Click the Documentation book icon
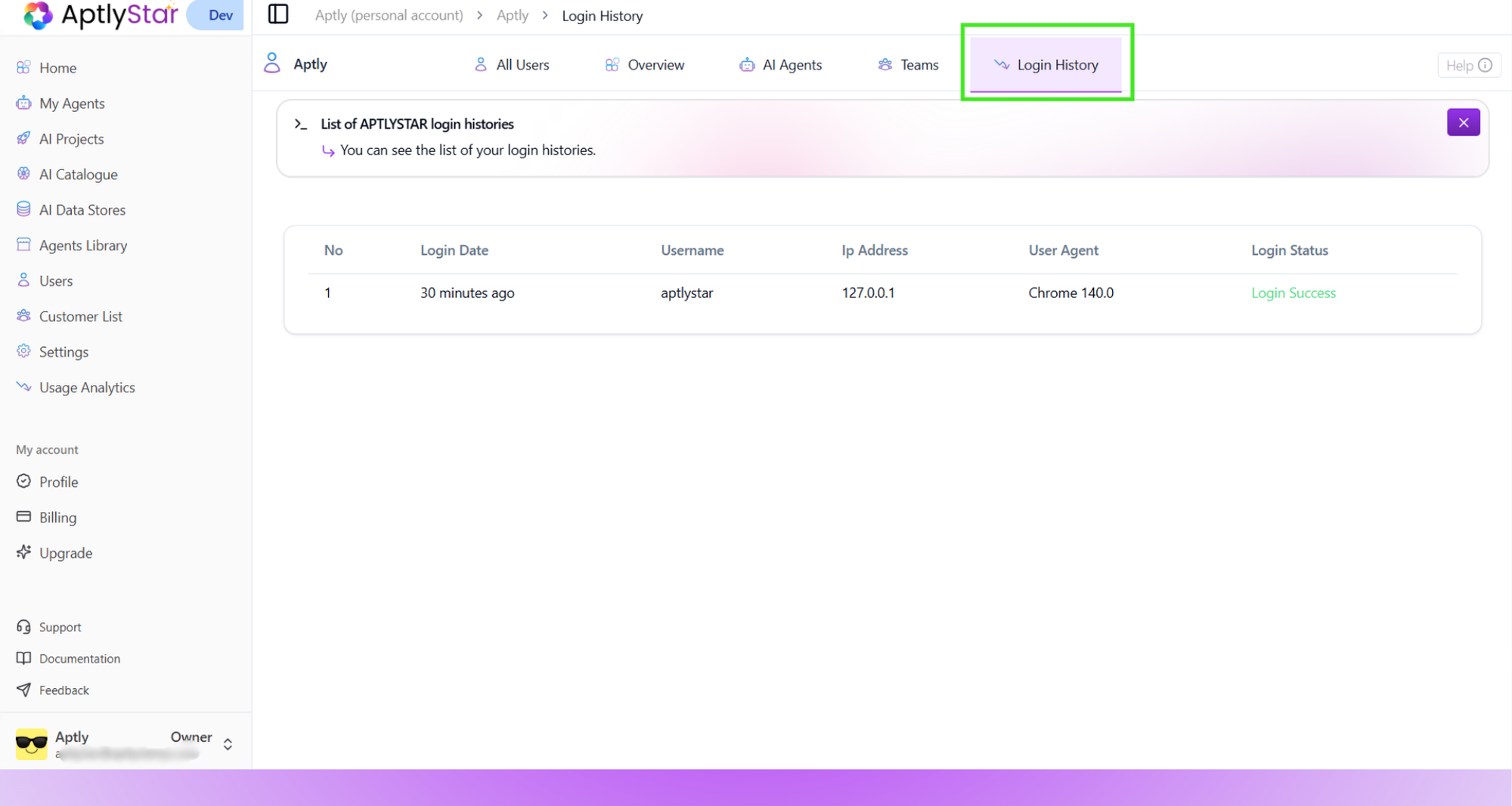 (x=23, y=659)
